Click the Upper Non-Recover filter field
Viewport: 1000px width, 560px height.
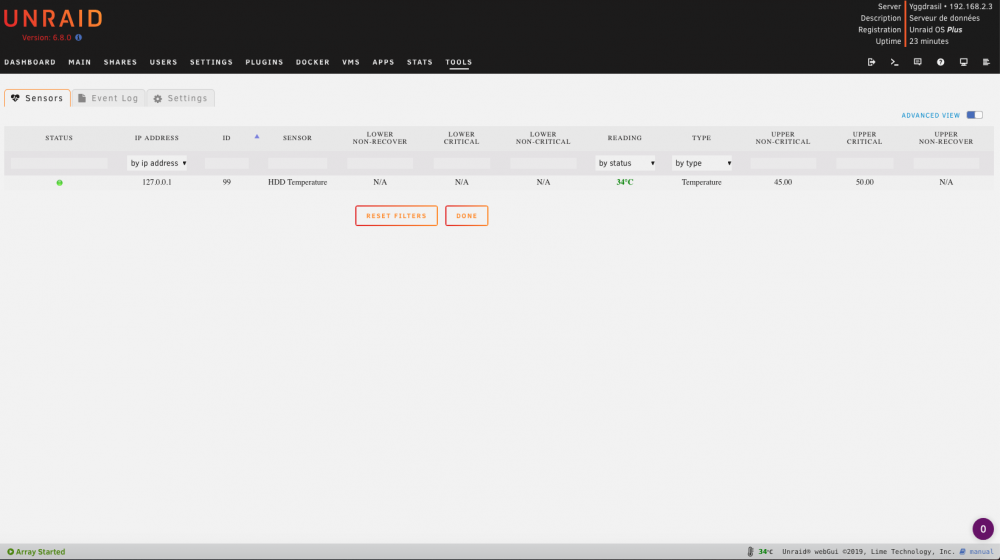pyautogui.click(x=946, y=163)
